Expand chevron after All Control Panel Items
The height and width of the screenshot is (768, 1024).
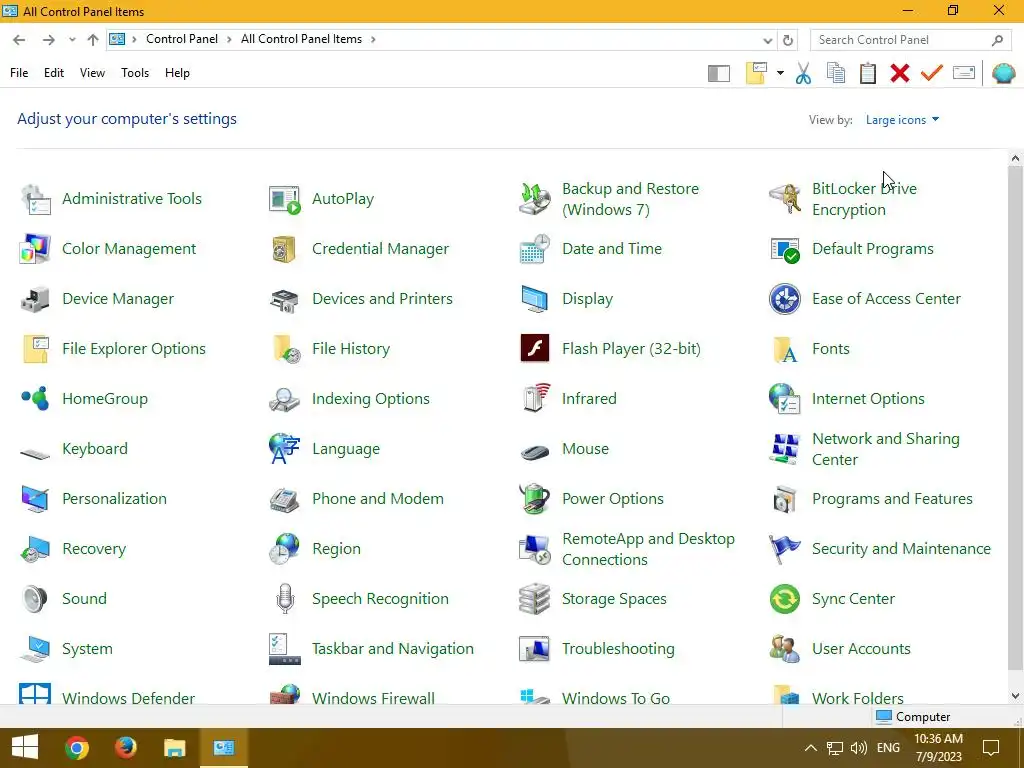point(373,39)
